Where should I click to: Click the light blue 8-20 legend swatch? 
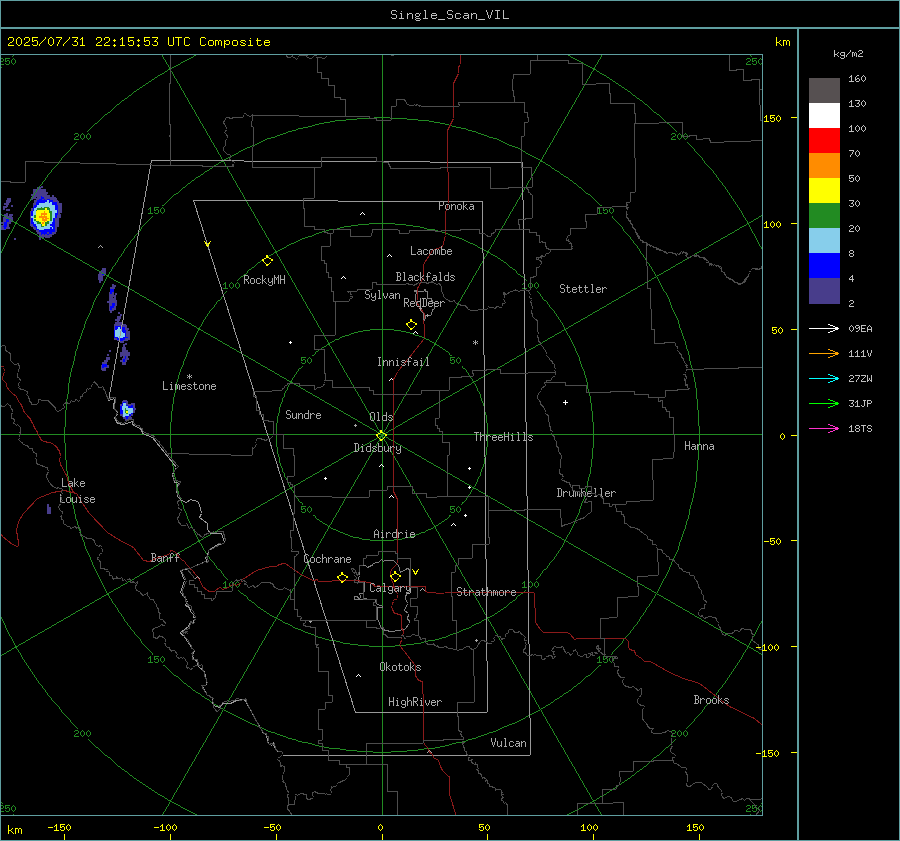(x=824, y=241)
